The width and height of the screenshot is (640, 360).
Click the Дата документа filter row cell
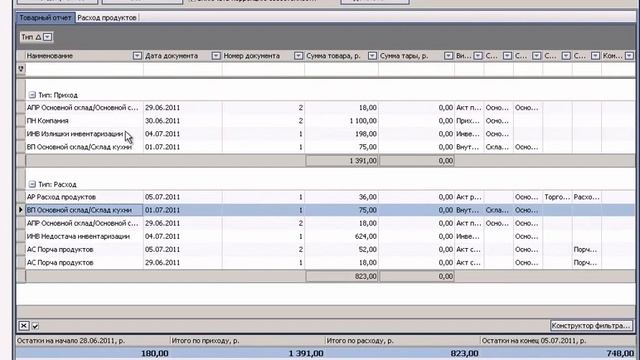pyautogui.click(x=182, y=69)
